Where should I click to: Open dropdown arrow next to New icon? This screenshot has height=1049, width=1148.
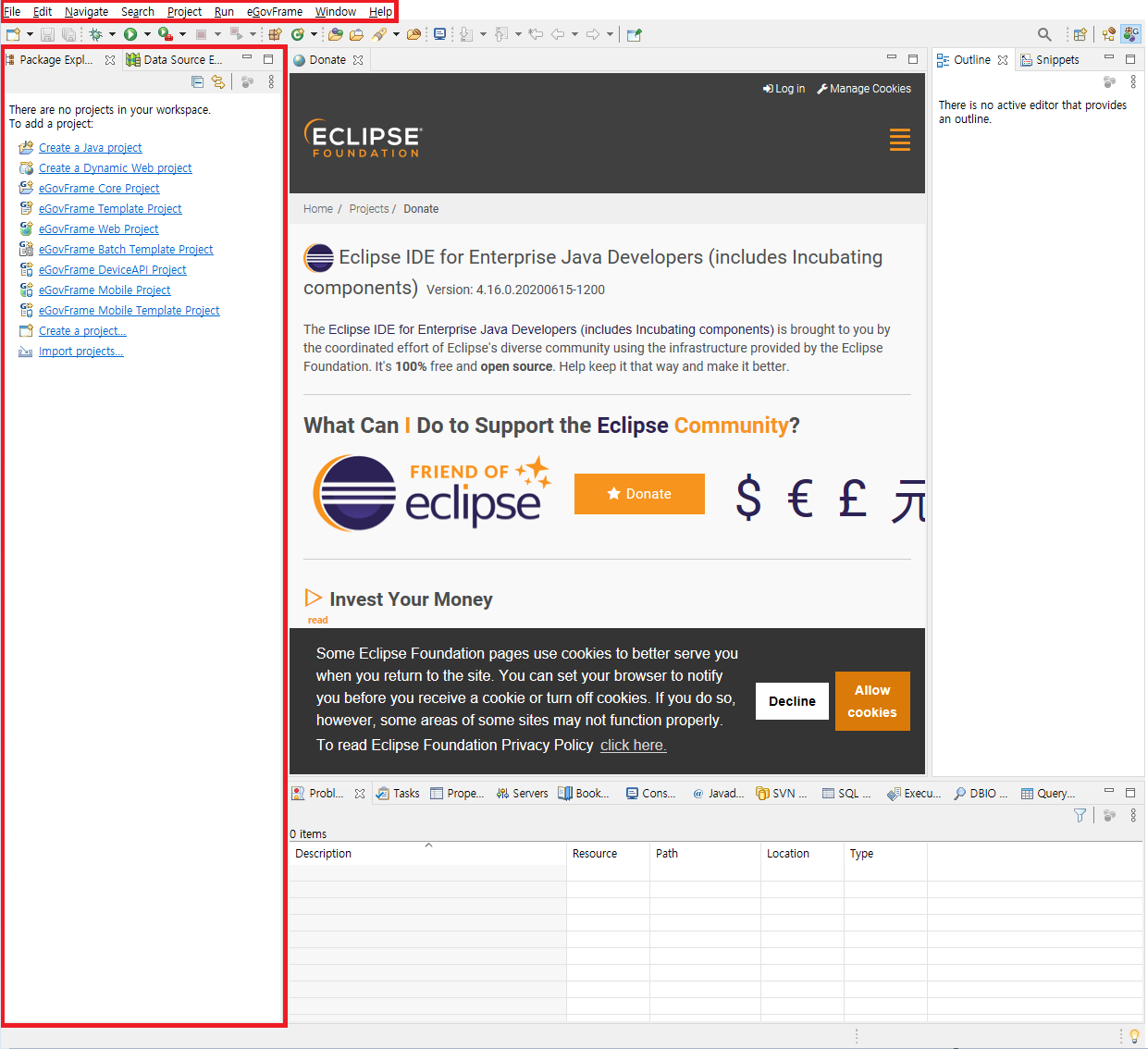[x=30, y=34]
